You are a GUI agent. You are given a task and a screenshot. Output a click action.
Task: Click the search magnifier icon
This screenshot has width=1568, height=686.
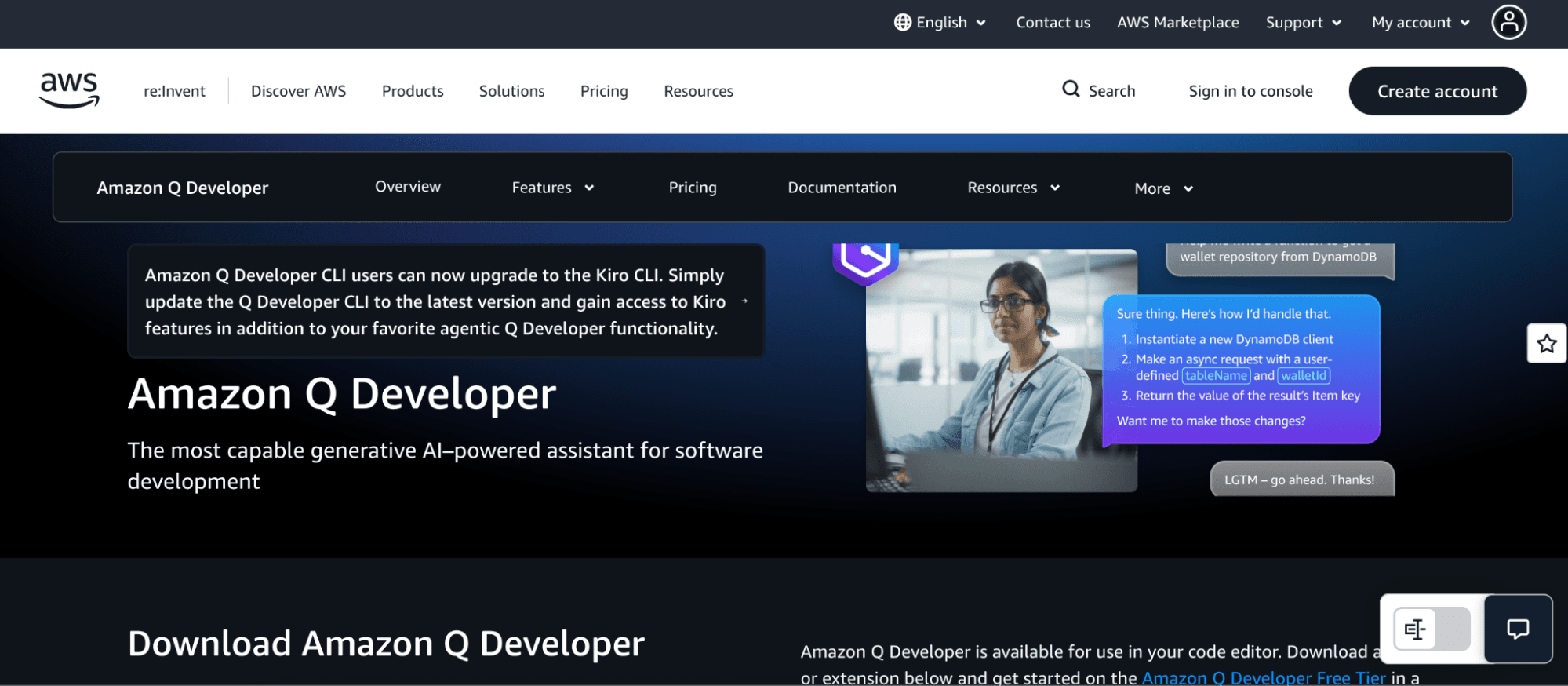tap(1070, 89)
